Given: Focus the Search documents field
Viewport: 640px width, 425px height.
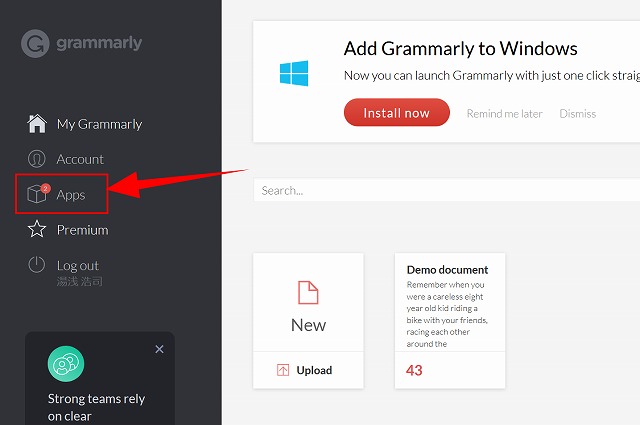Looking at the screenshot, I should (x=447, y=190).
